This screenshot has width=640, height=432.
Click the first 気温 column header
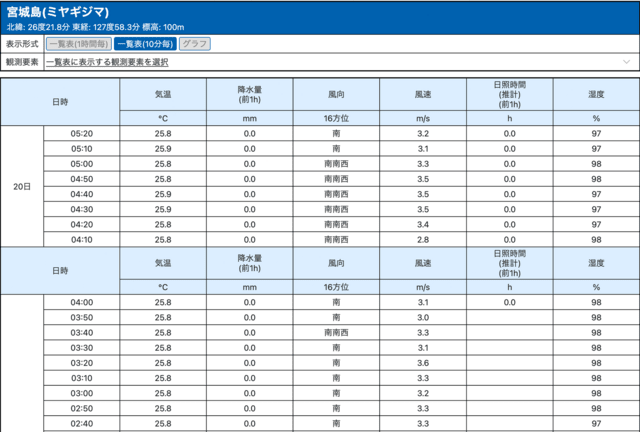click(163, 94)
